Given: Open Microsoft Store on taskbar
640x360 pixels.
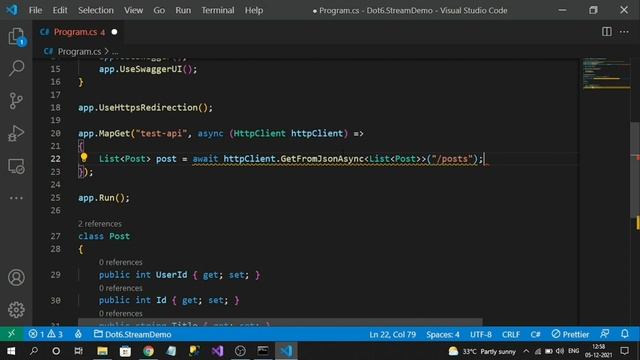Looking at the screenshot, I should click(x=125, y=351).
